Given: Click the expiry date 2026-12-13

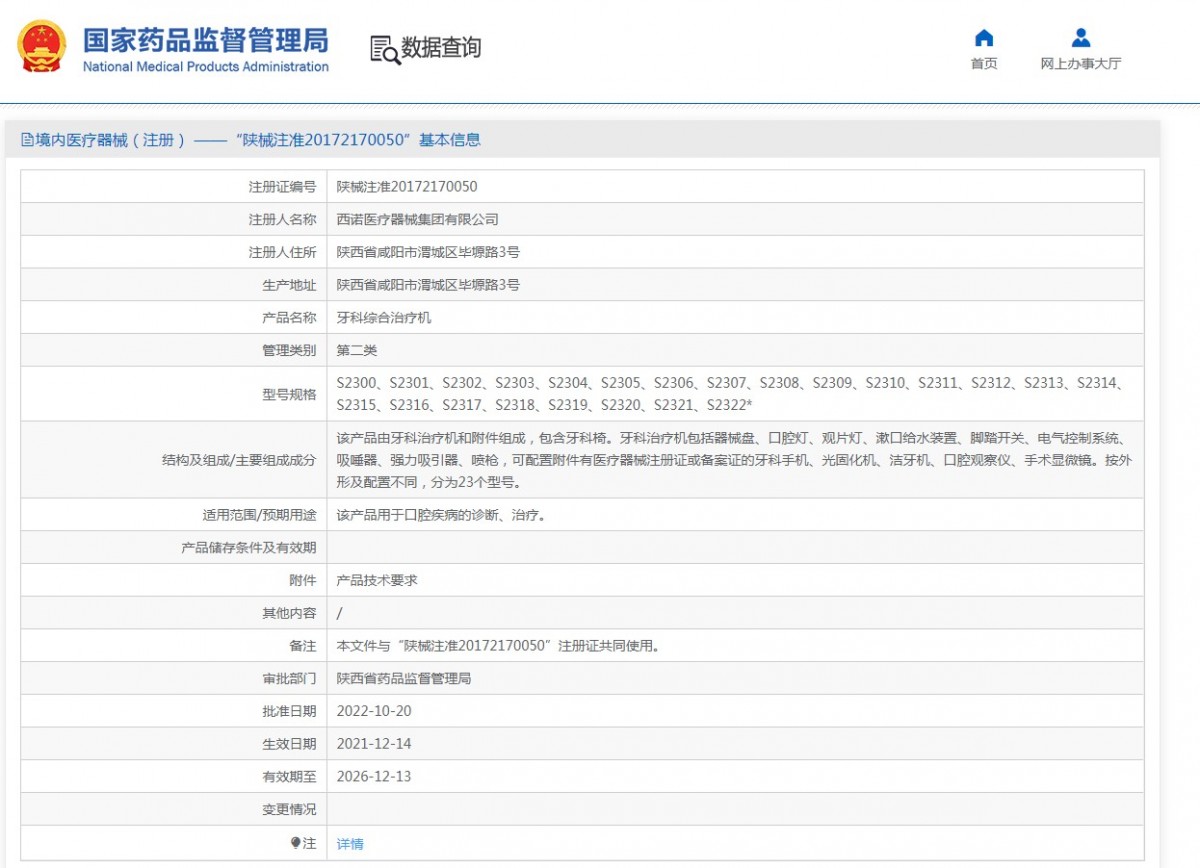Looking at the screenshot, I should 374,777.
